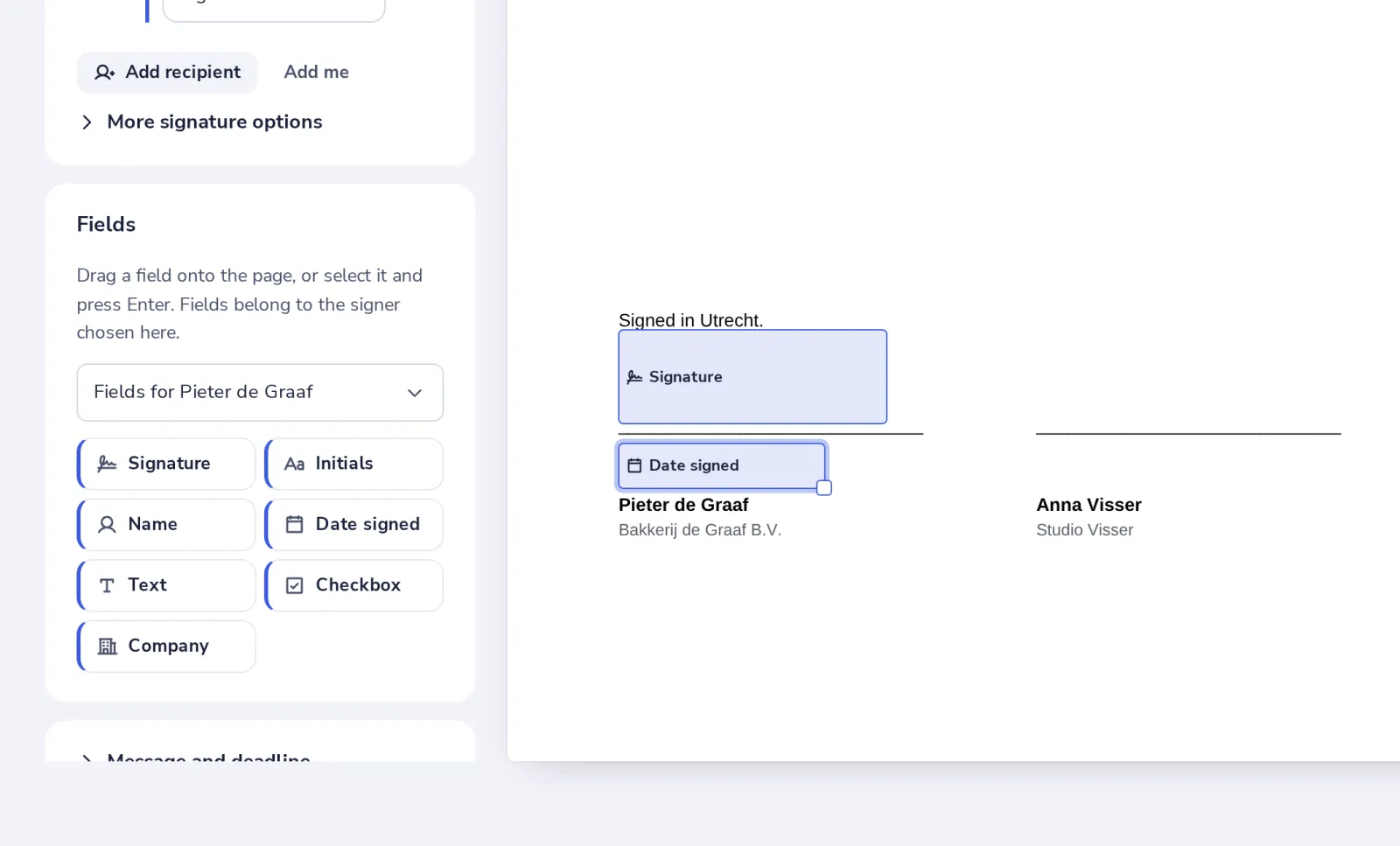Click the 'Bakkerij de Graaf B.V.' text
This screenshot has width=1400, height=846.
700,530
